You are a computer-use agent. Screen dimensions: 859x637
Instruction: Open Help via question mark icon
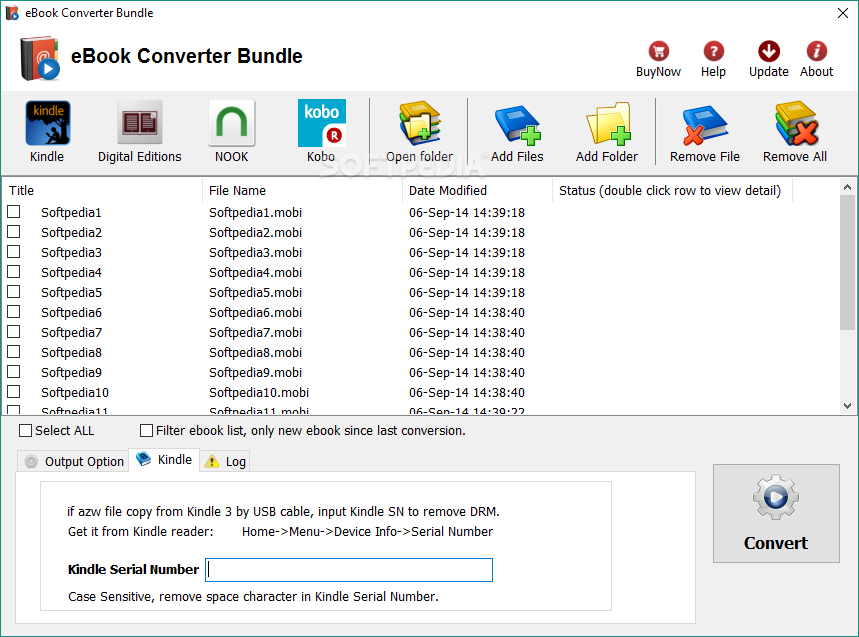coord(714,51)
